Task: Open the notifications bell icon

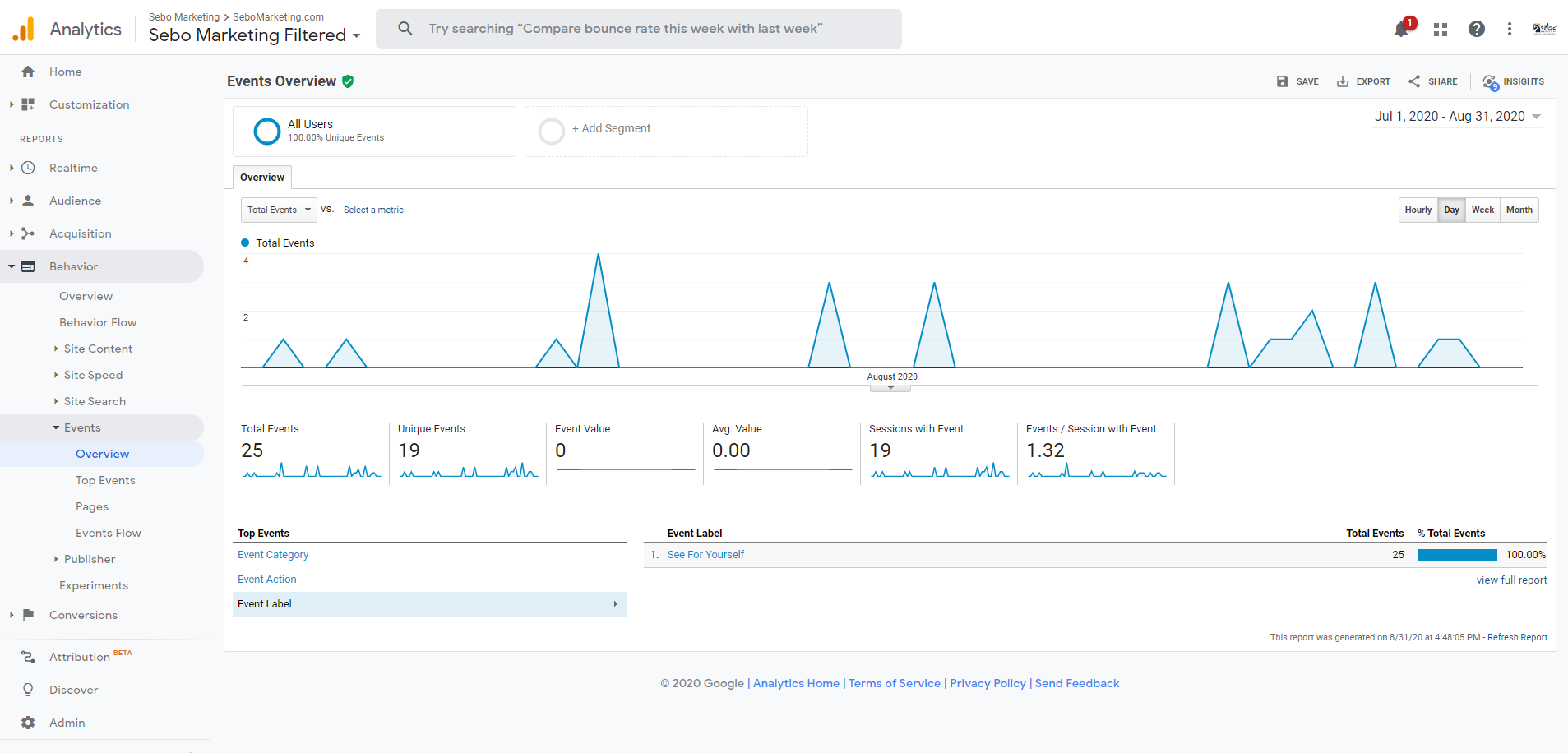Action: click(1401, 30)
